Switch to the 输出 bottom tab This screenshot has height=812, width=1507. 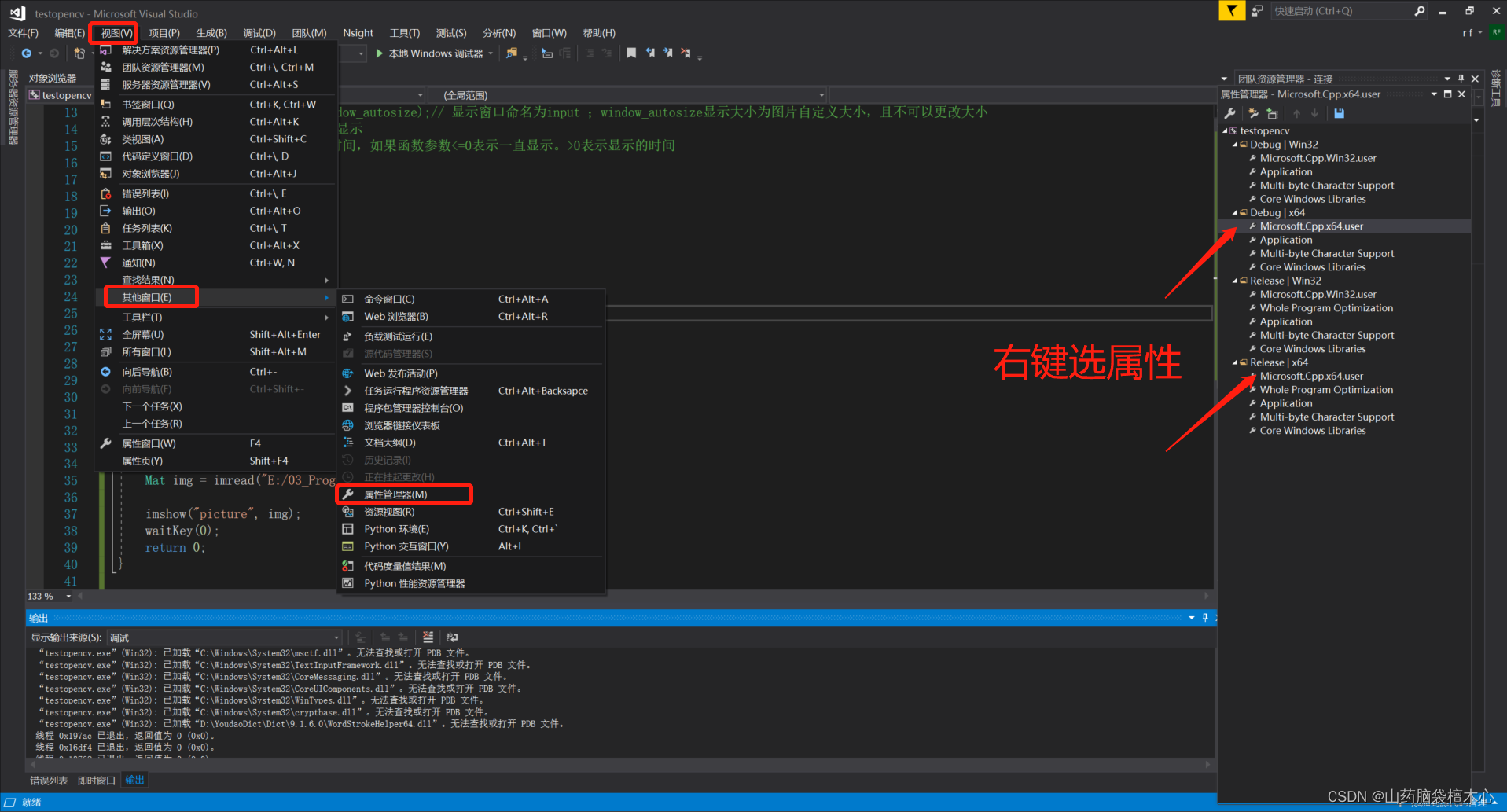(135, 780)
